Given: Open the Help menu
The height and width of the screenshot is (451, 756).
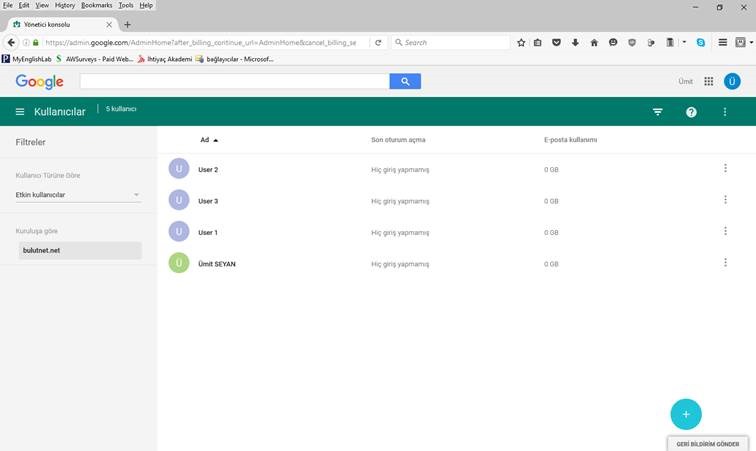Looking at the screenshot, I should pos(146,5).
